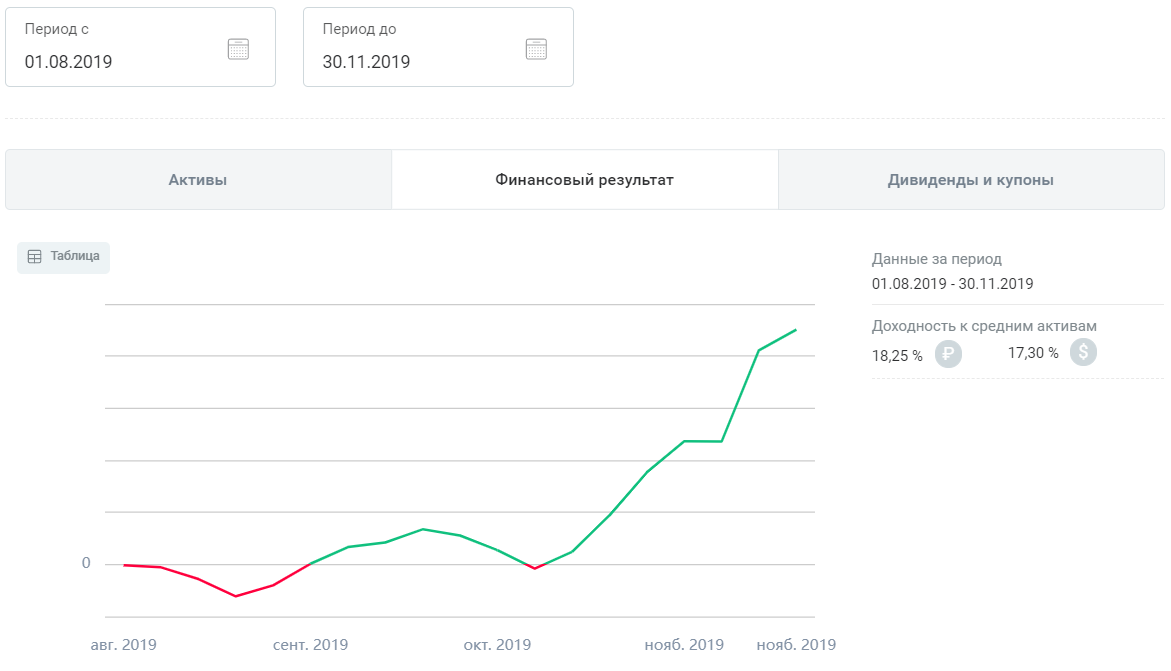The height and width of the screenshot is (671, 1171).
Task: Click the zero label on chart axis
Action: click(86, 564)
